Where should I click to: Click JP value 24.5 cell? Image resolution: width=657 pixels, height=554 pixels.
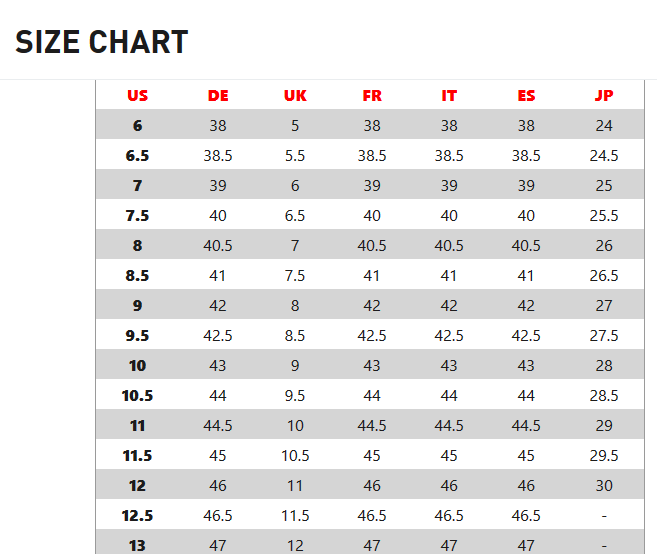604,155
